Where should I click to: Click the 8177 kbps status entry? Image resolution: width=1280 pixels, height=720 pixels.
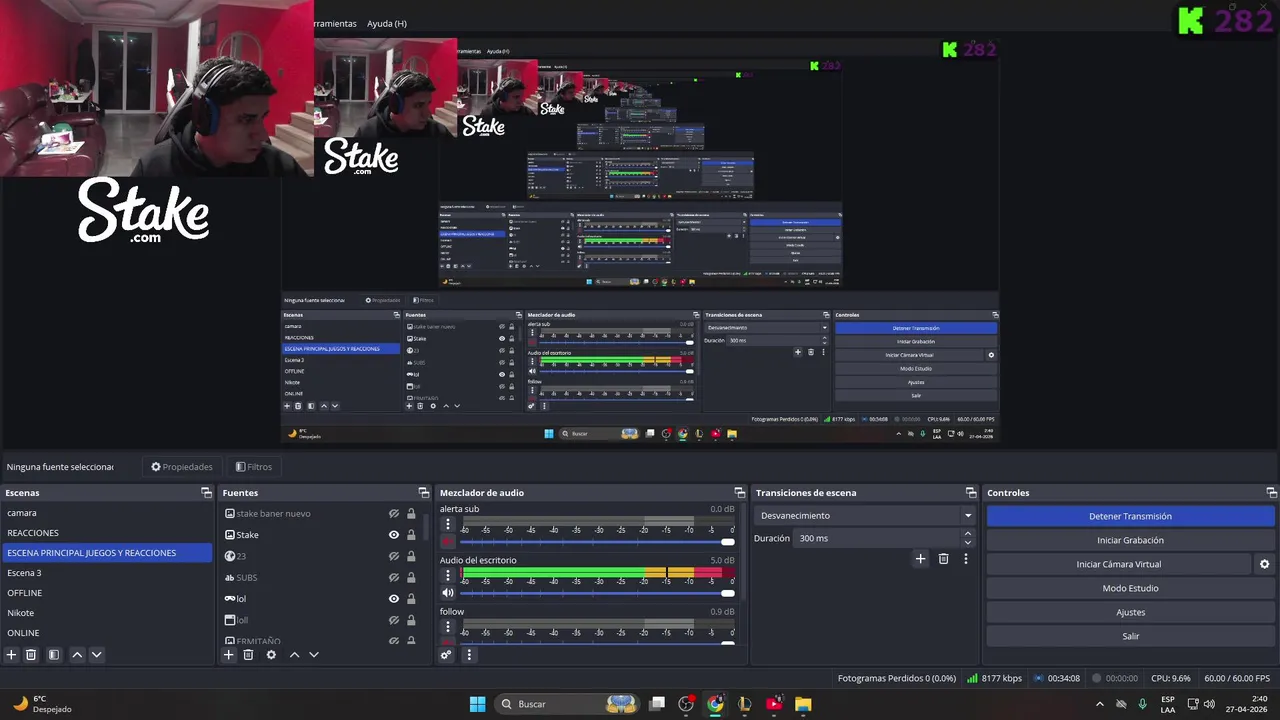pos(994,678)
